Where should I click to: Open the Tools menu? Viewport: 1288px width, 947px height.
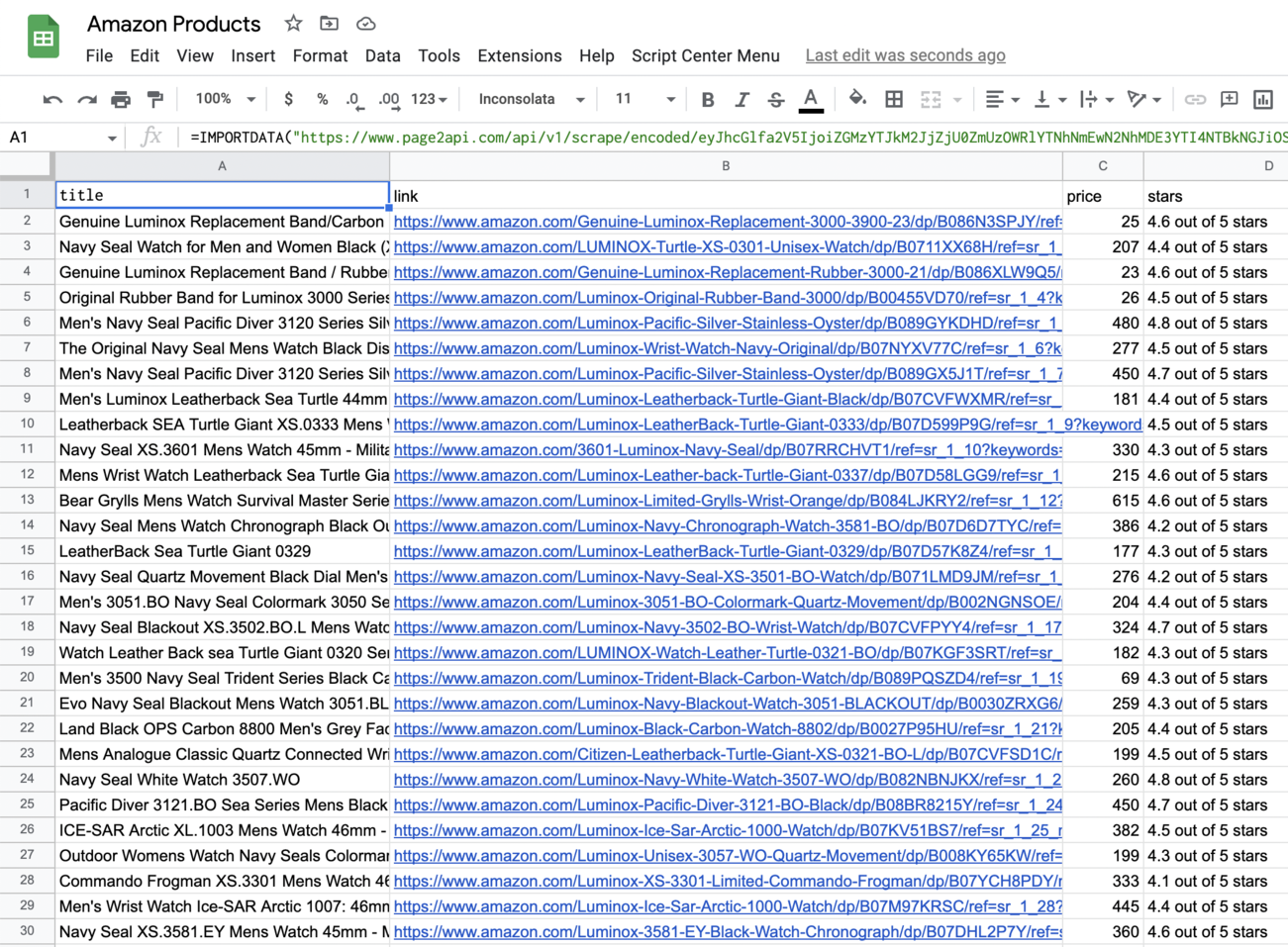[x=439, y=55]
